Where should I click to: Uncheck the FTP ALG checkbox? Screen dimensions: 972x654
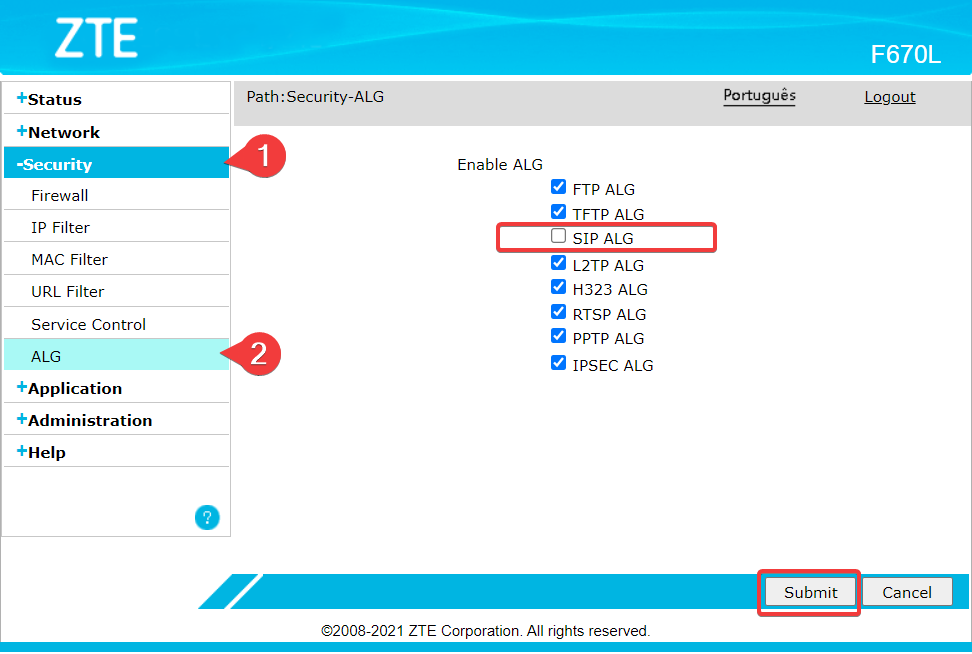click(x=559, y=188)
